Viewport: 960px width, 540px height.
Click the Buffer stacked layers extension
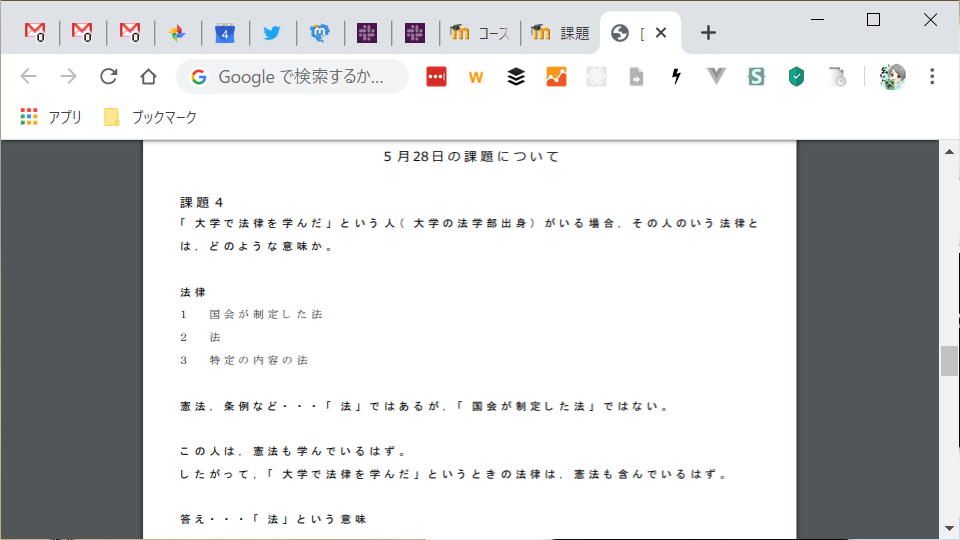coord(516,77)
